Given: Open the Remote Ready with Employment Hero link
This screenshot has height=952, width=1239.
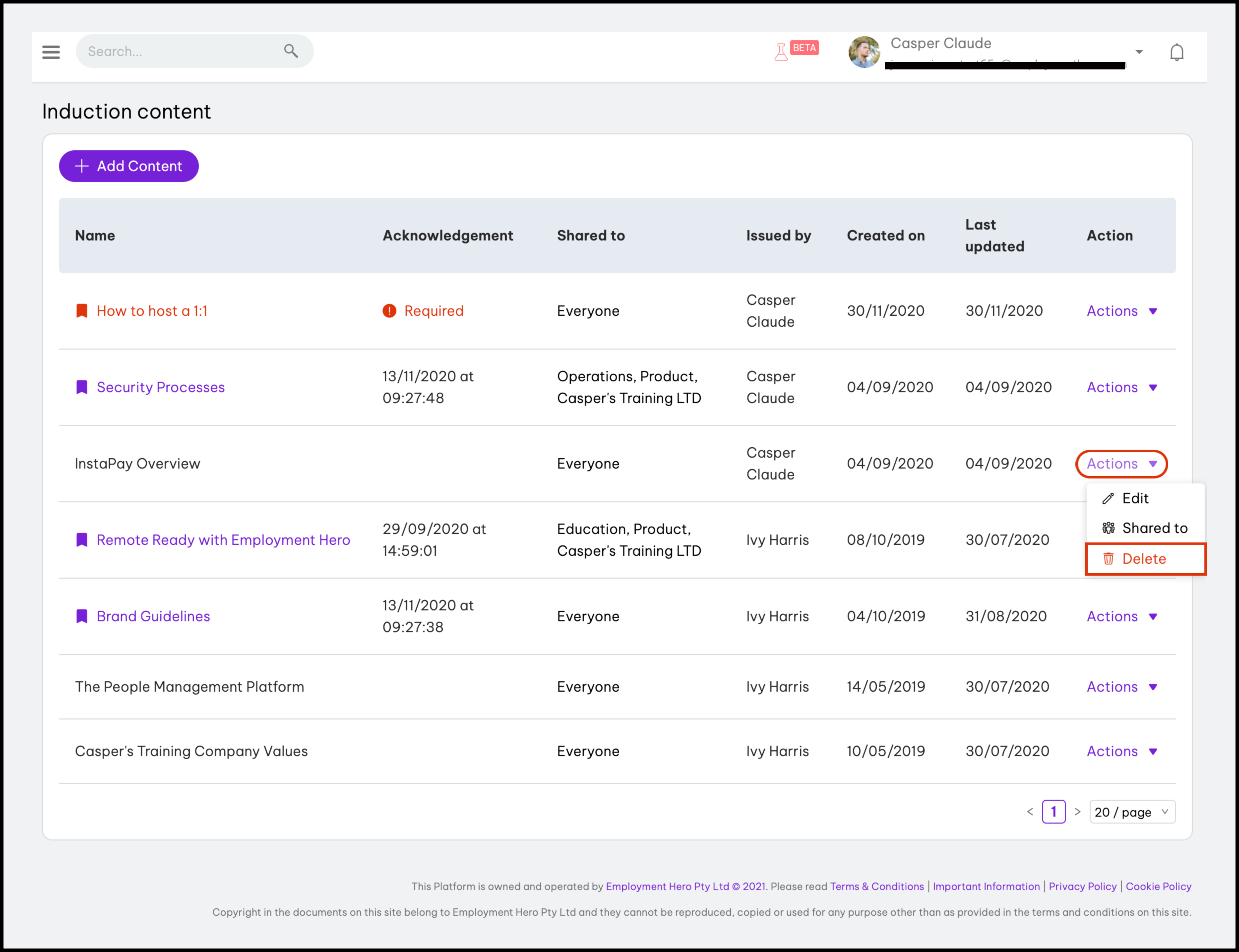Looking at the screenshot, I should coord(223,539).
